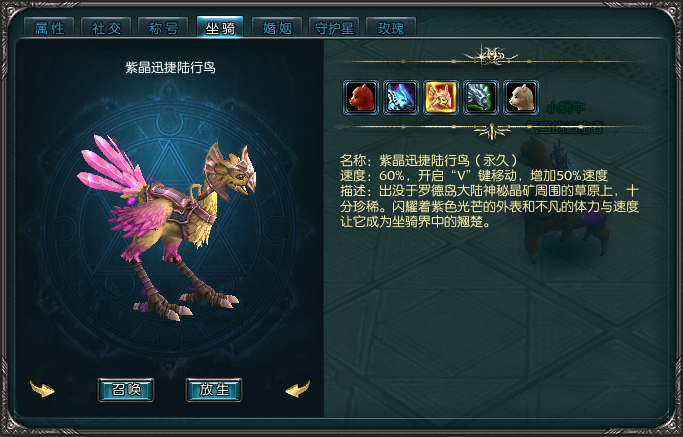Select the active 坐骑 tab

[220, 27]
